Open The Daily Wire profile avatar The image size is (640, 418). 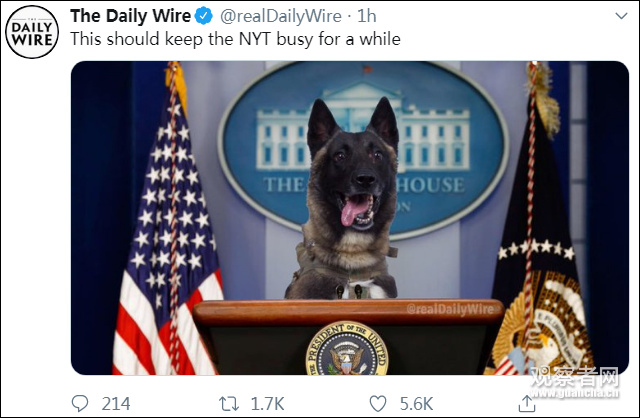[32, 32]
